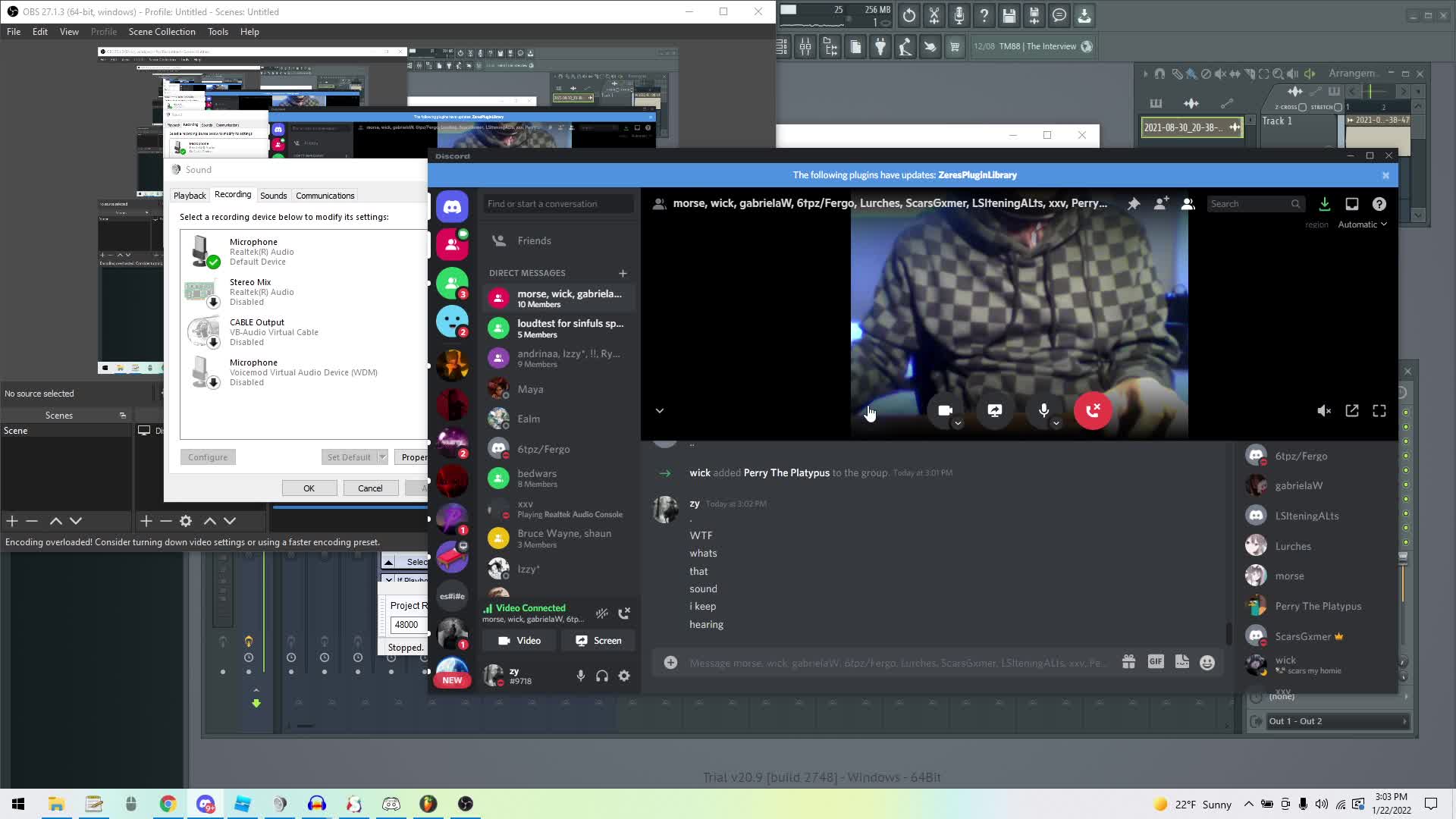Open the GIF picker
The height and width of the screenshot is (819, 1456).
click(x=1155, y=662)
